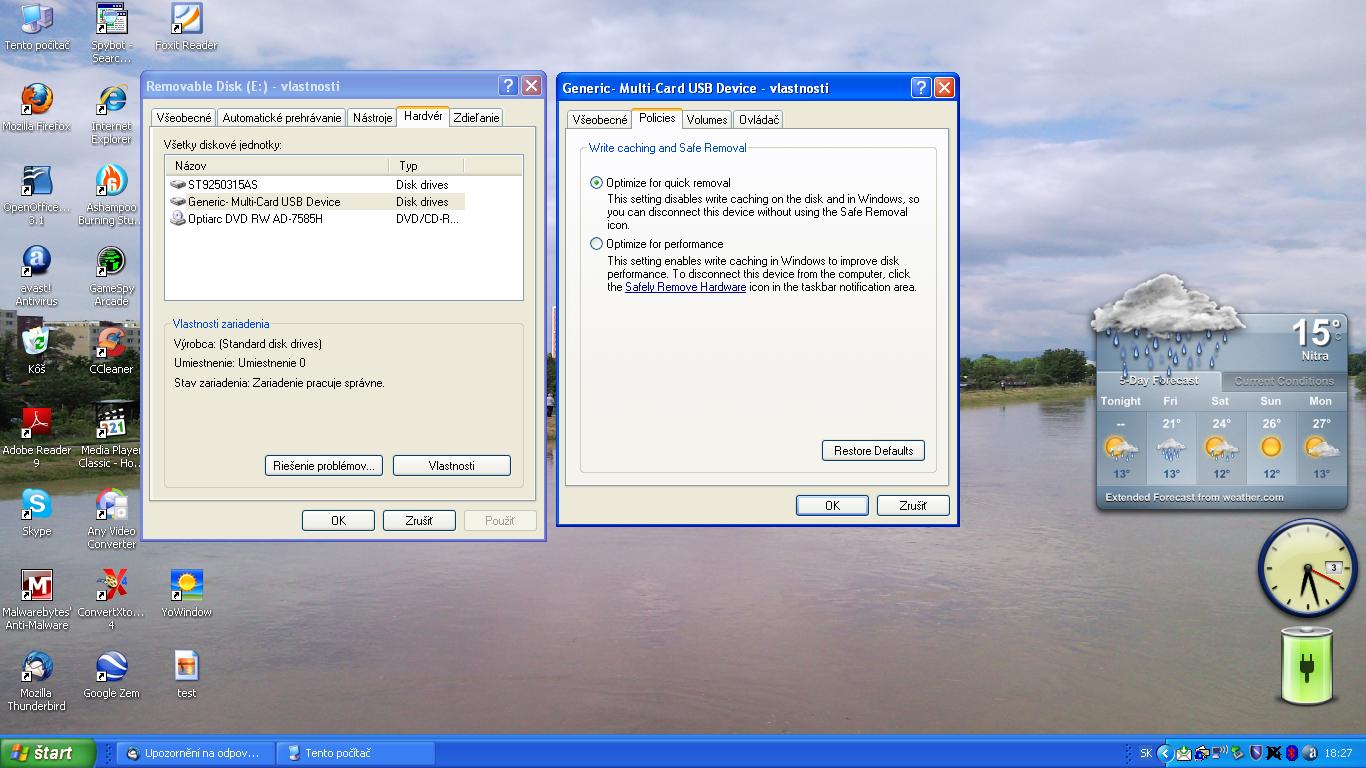Switch to the Nástroje tab
1366x768 pixels.
372,118
